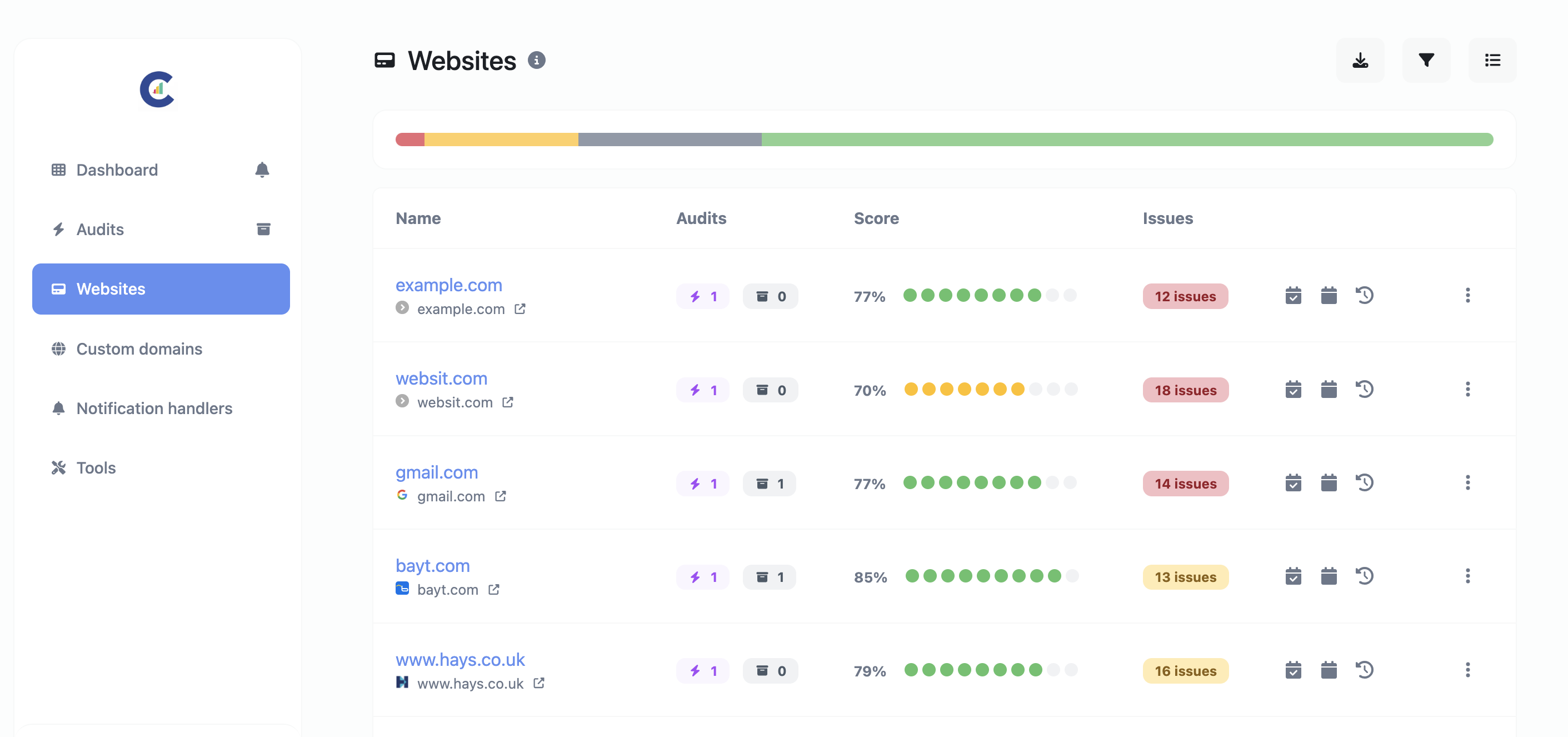Viewport: 1568px width, 737px height.
Task: Open history clock icon for example.com
Action: click(1364, 295)
